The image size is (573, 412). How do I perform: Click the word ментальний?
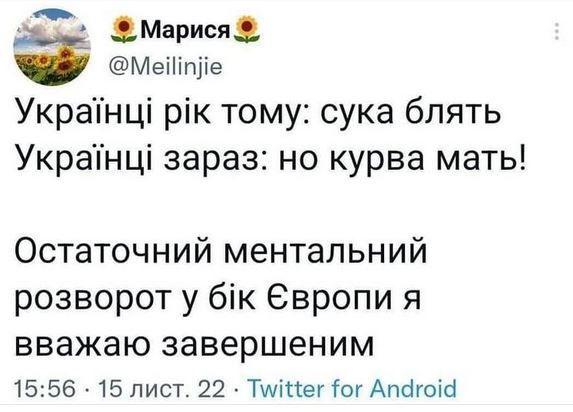(325, 252)
